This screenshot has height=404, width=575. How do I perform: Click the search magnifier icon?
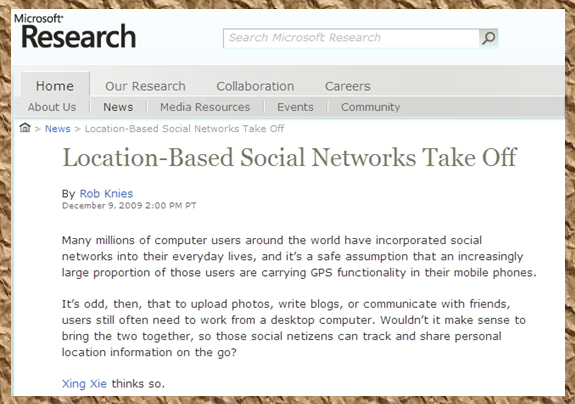488,38
